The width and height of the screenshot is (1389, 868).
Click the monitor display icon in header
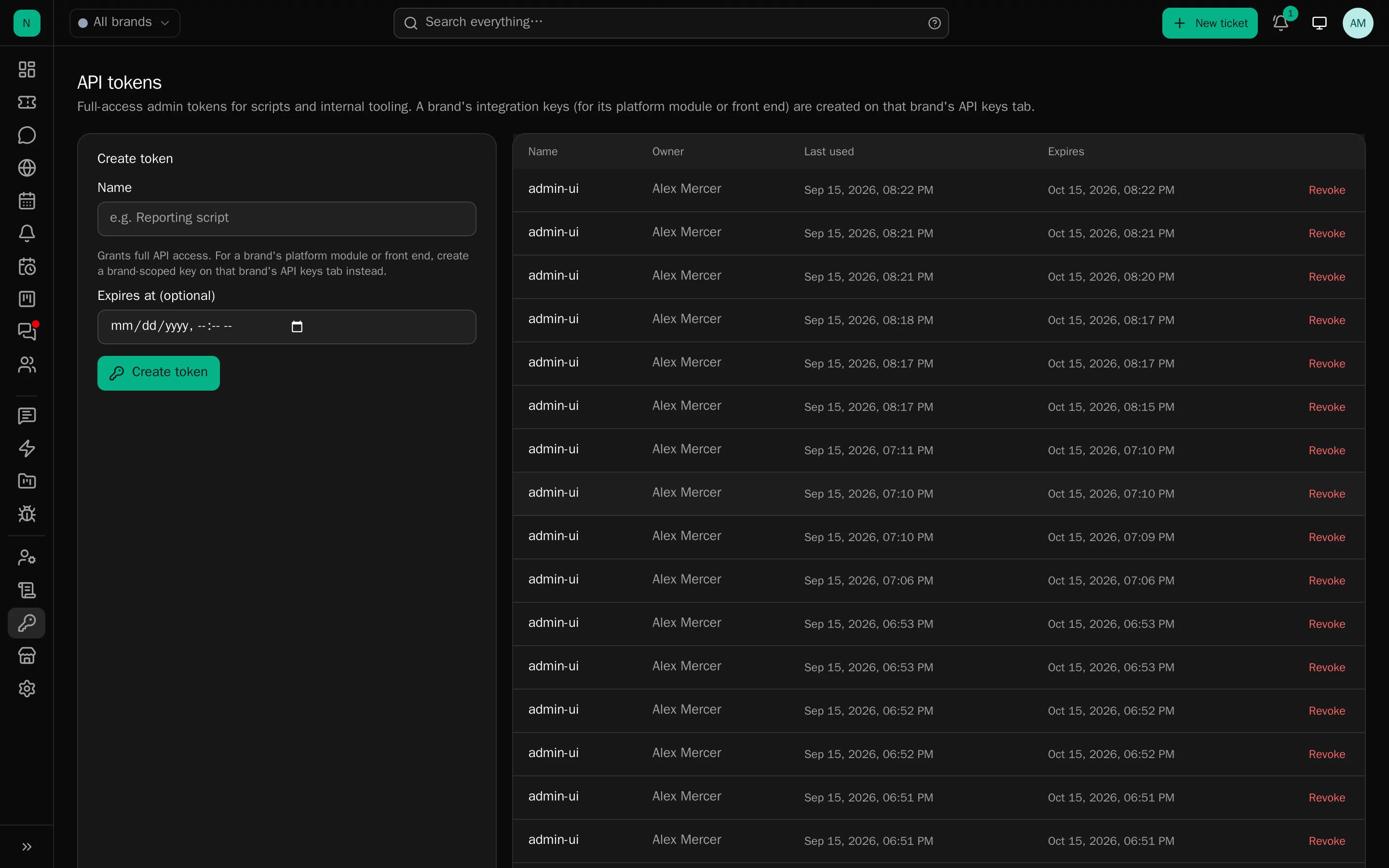coord(1320,23)
